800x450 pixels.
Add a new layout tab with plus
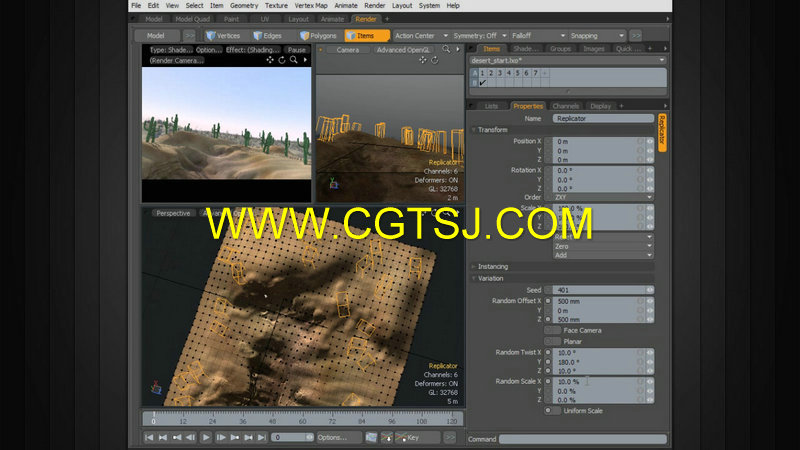tap(387, 19)
